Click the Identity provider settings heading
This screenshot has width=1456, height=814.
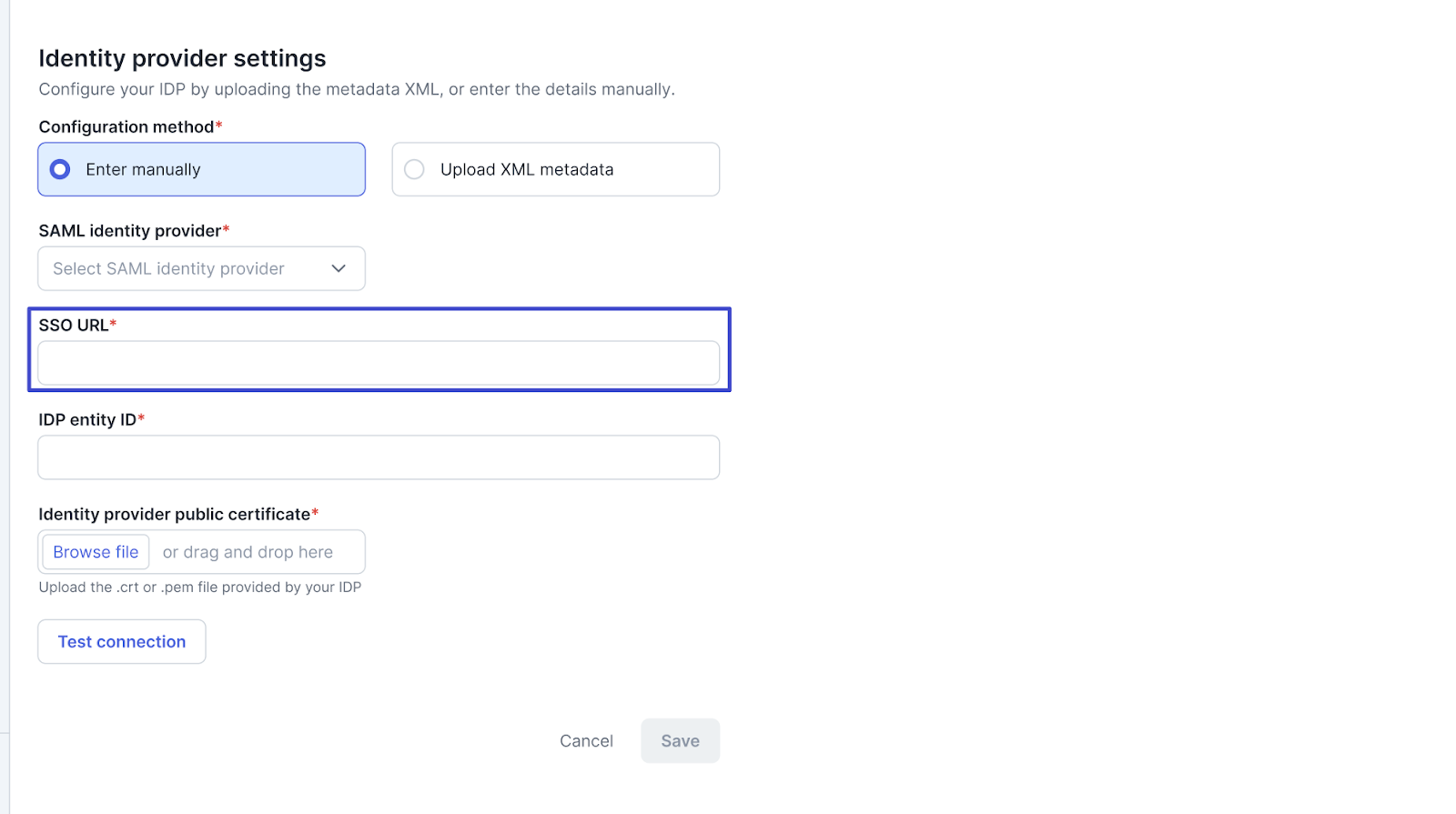[x=182, y=59]
